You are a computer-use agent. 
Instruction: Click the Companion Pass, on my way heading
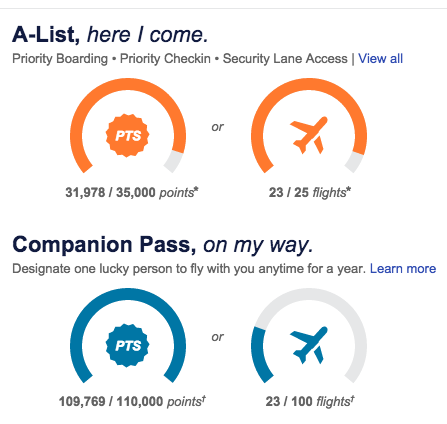(163, 245)
